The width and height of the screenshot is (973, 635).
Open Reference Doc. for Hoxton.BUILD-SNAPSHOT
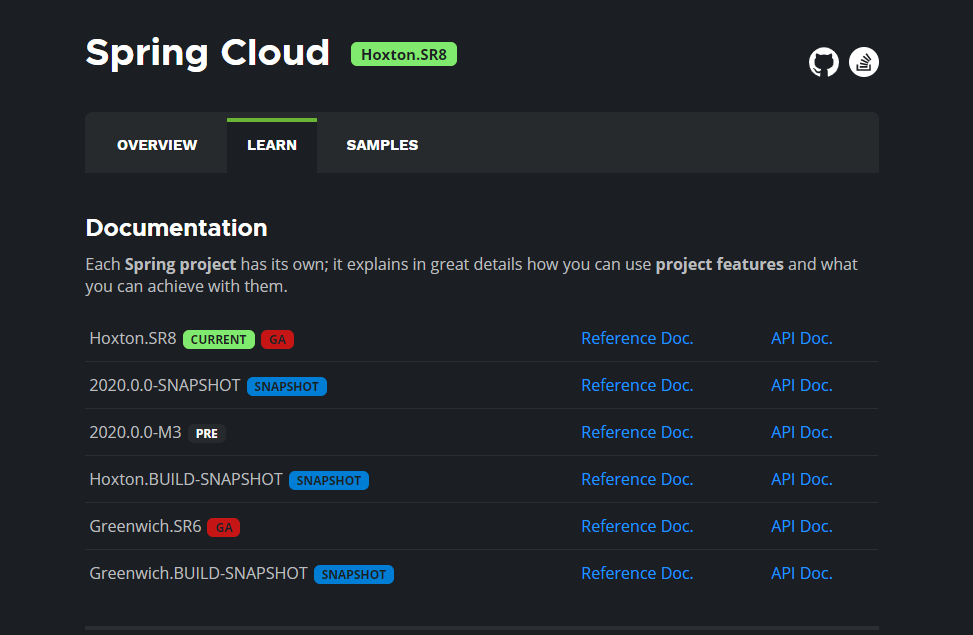(637, 479)
